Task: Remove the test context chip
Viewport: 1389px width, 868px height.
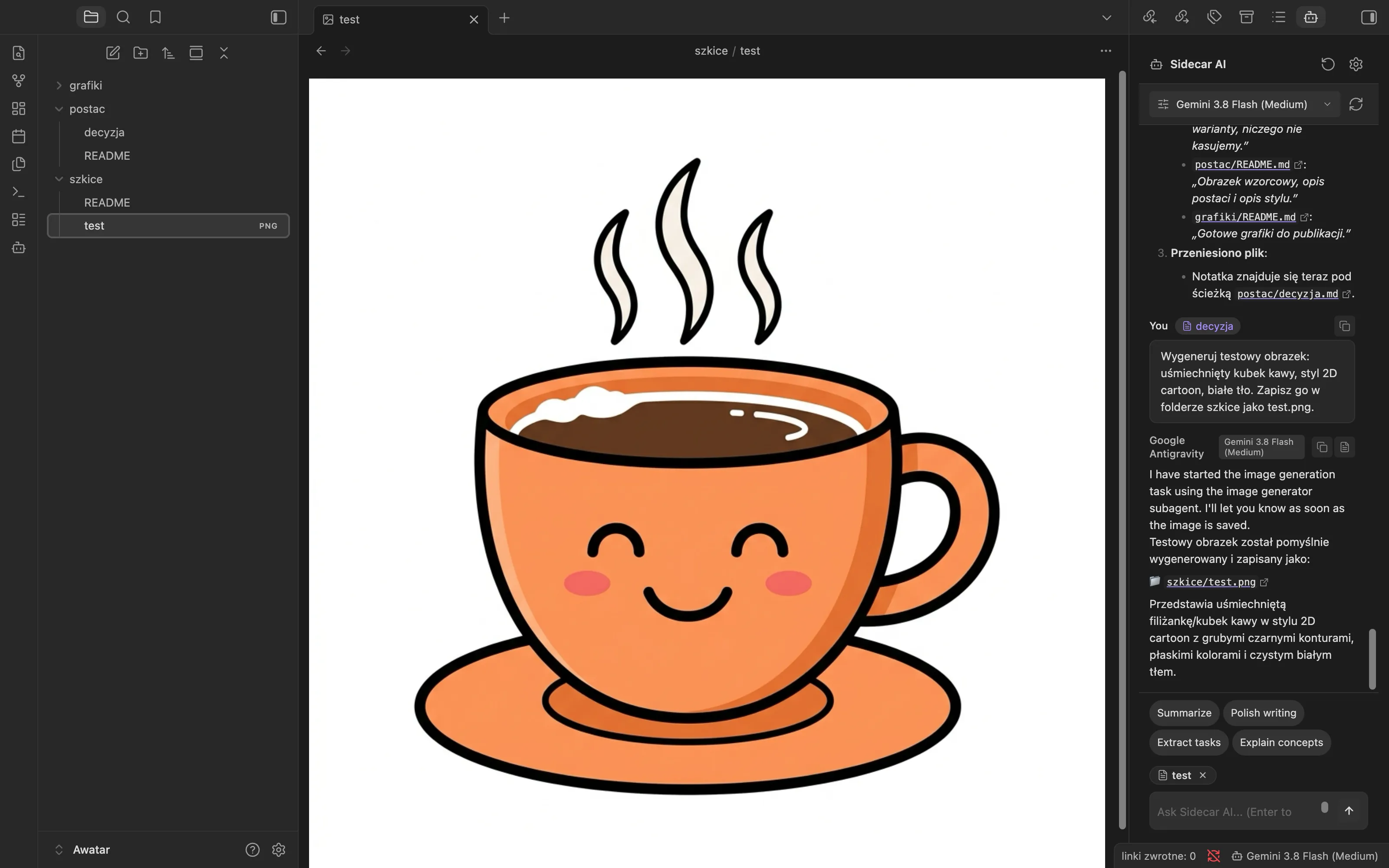Action: point(1202,775)
